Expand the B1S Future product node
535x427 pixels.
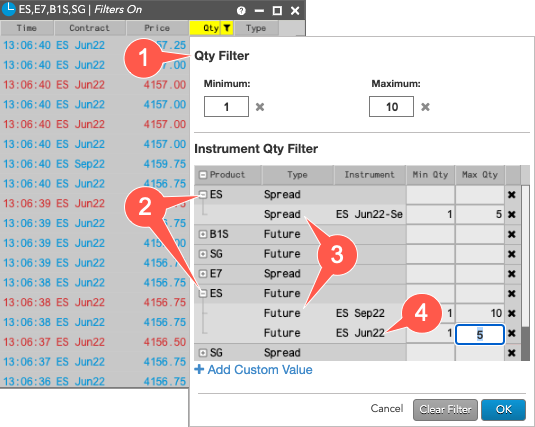203,234
